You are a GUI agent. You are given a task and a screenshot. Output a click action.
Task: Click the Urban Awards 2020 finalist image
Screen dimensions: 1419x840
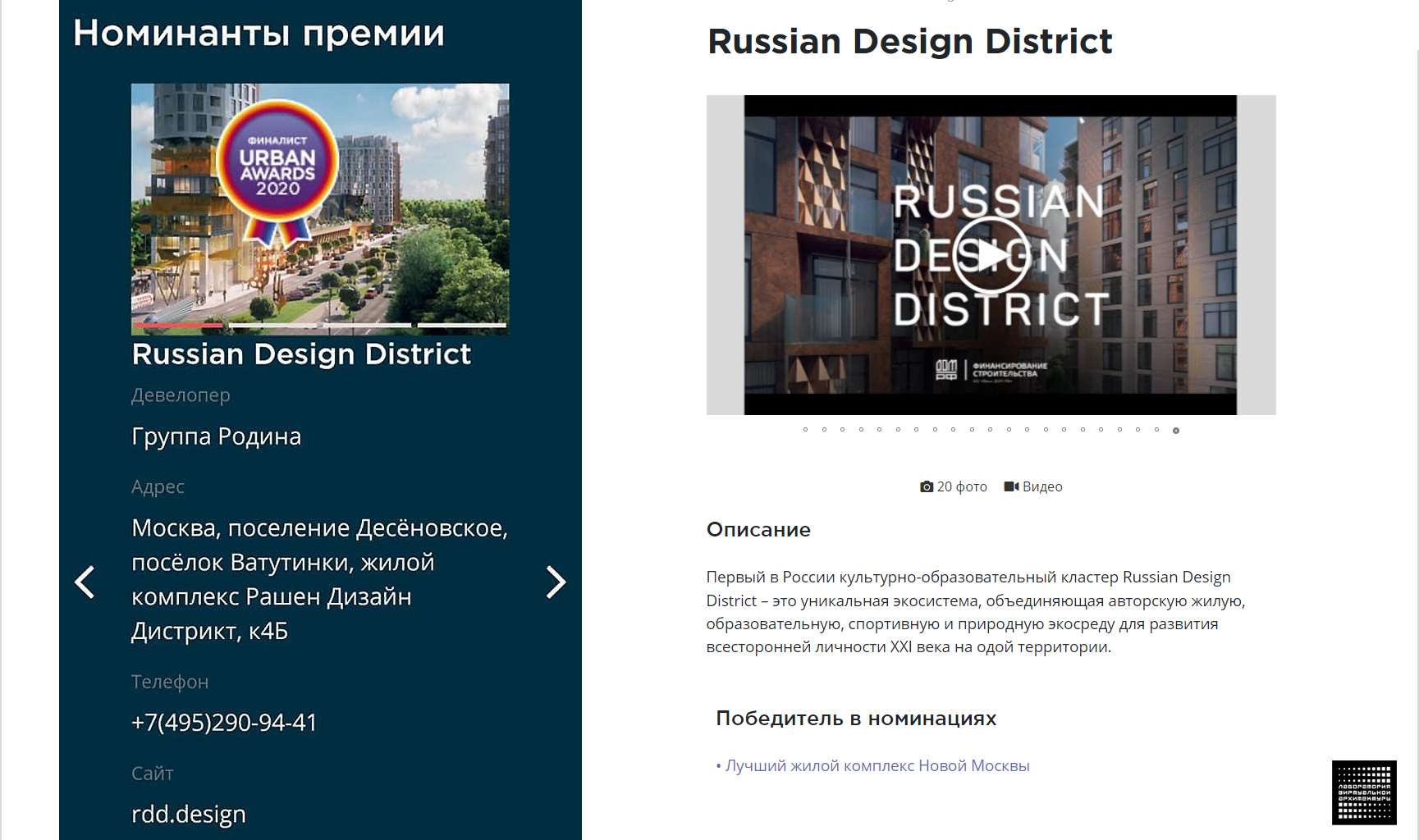coord(320,208)
